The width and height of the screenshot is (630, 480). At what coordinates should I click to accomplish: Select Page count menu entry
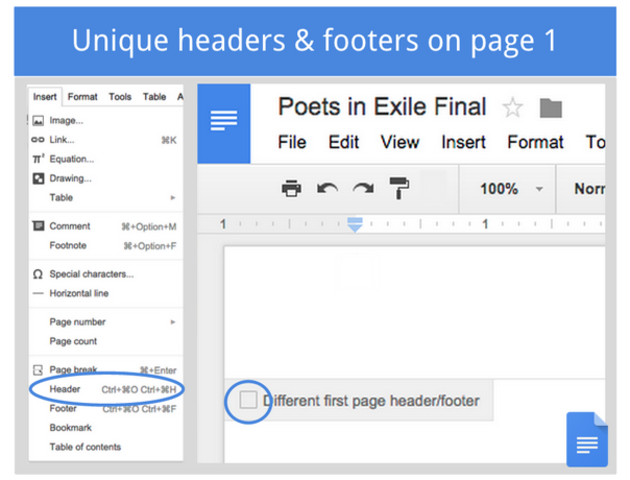pyautogui.click(x=106, y=341)
